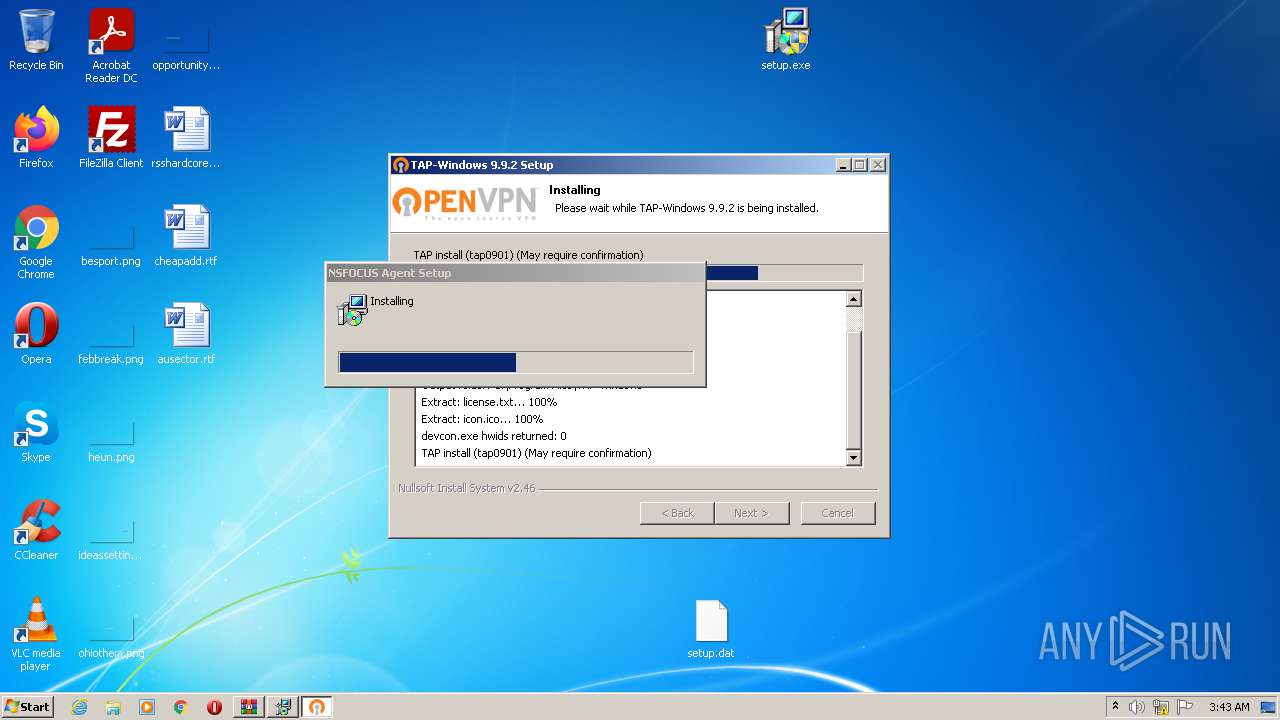Click the Back button in TAP-Windows Setup

[x=677, y=513]
